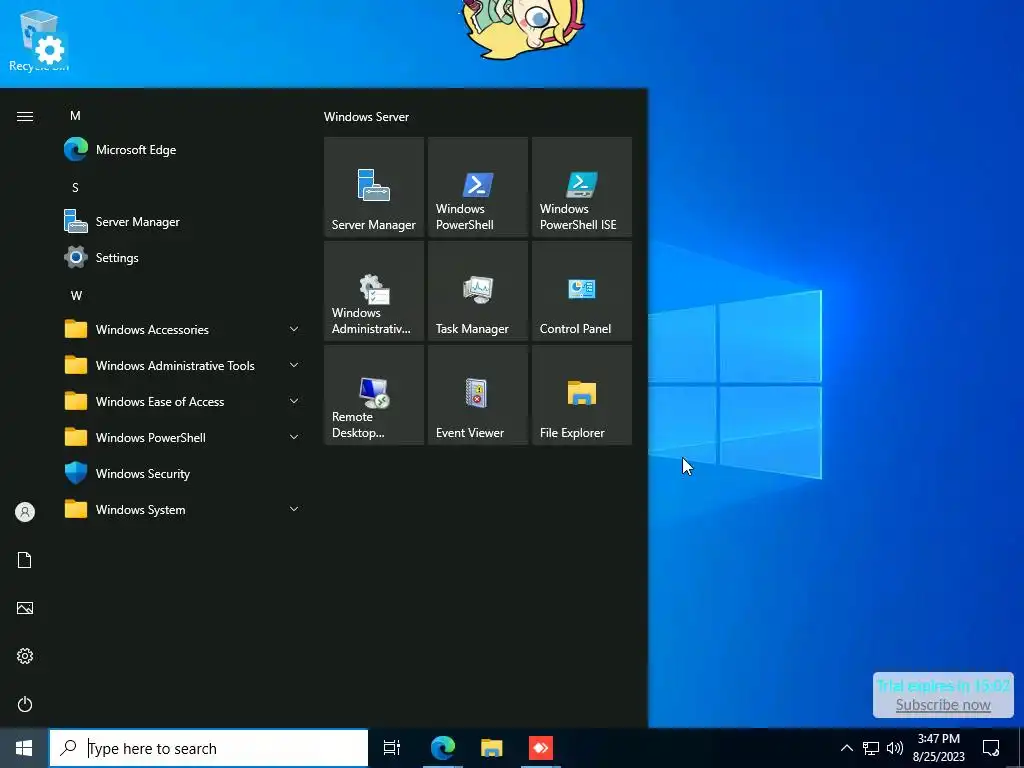Click the Subscribe now link
The width and height of the screenshot is (1024, 768).
[943, 705]
